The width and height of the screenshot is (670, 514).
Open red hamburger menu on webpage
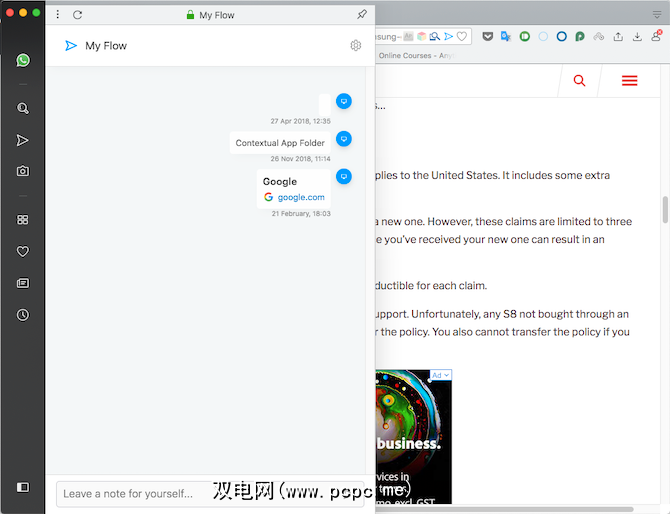coord(629,80)
